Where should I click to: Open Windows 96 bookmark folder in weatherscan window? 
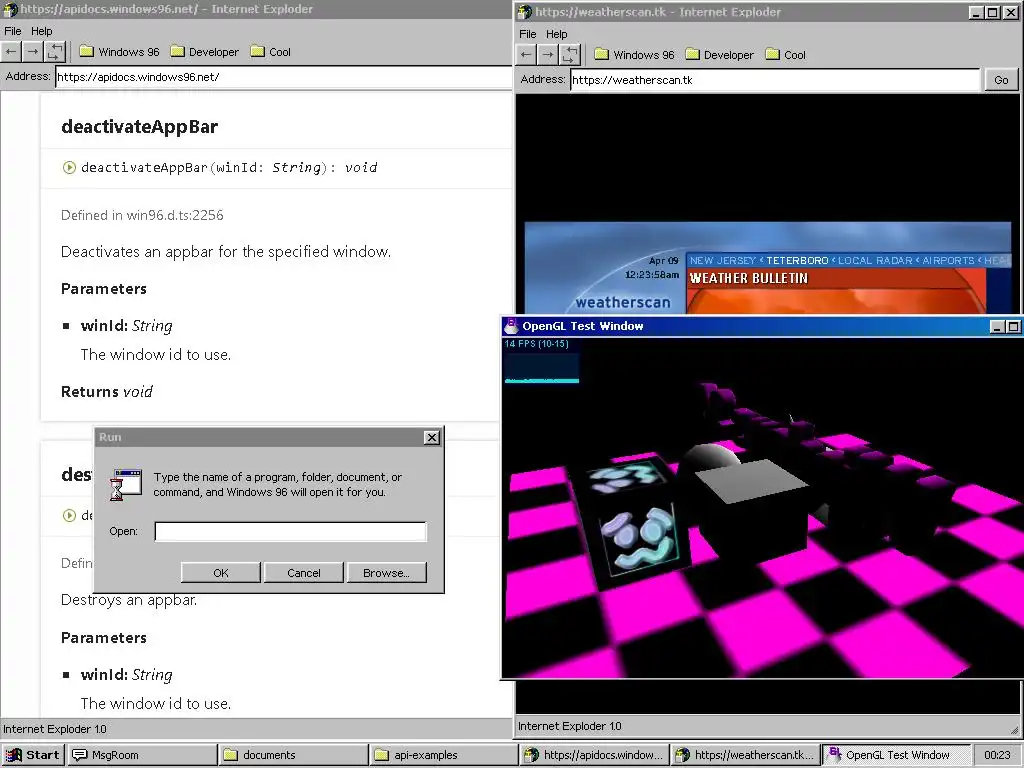coord(635,55)
